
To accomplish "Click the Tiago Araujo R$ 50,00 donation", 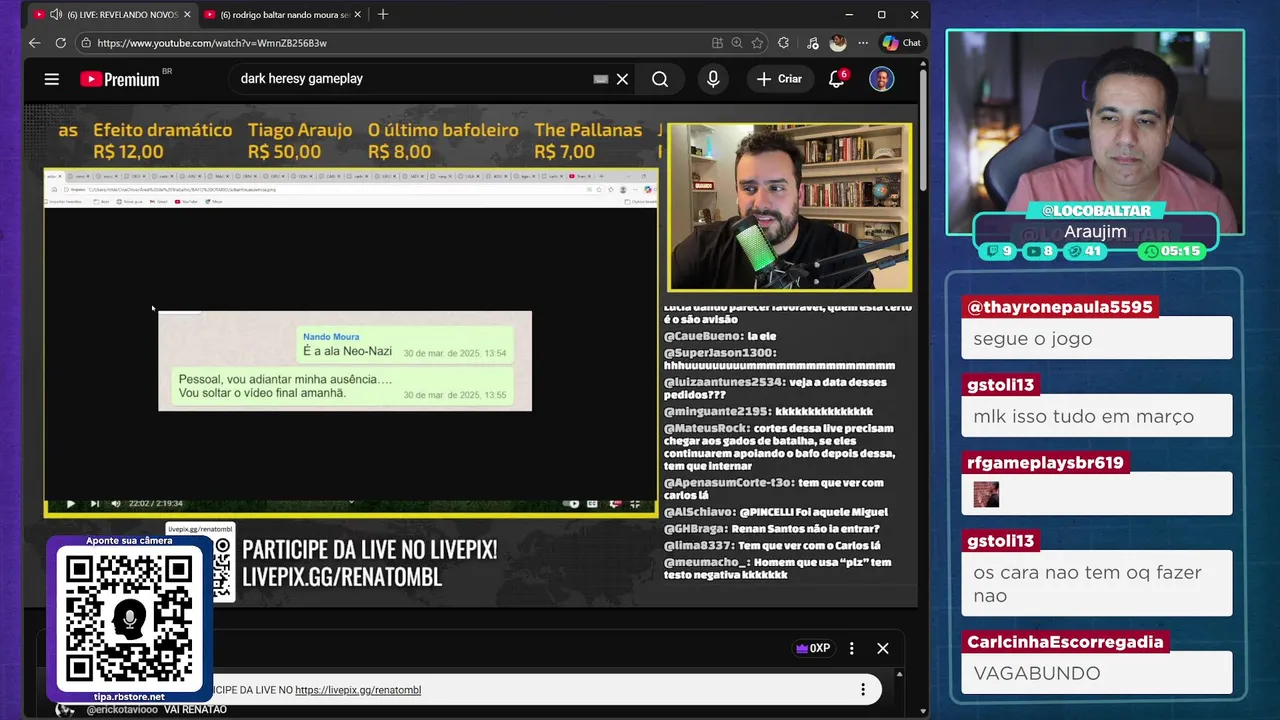I will point(300,141).
